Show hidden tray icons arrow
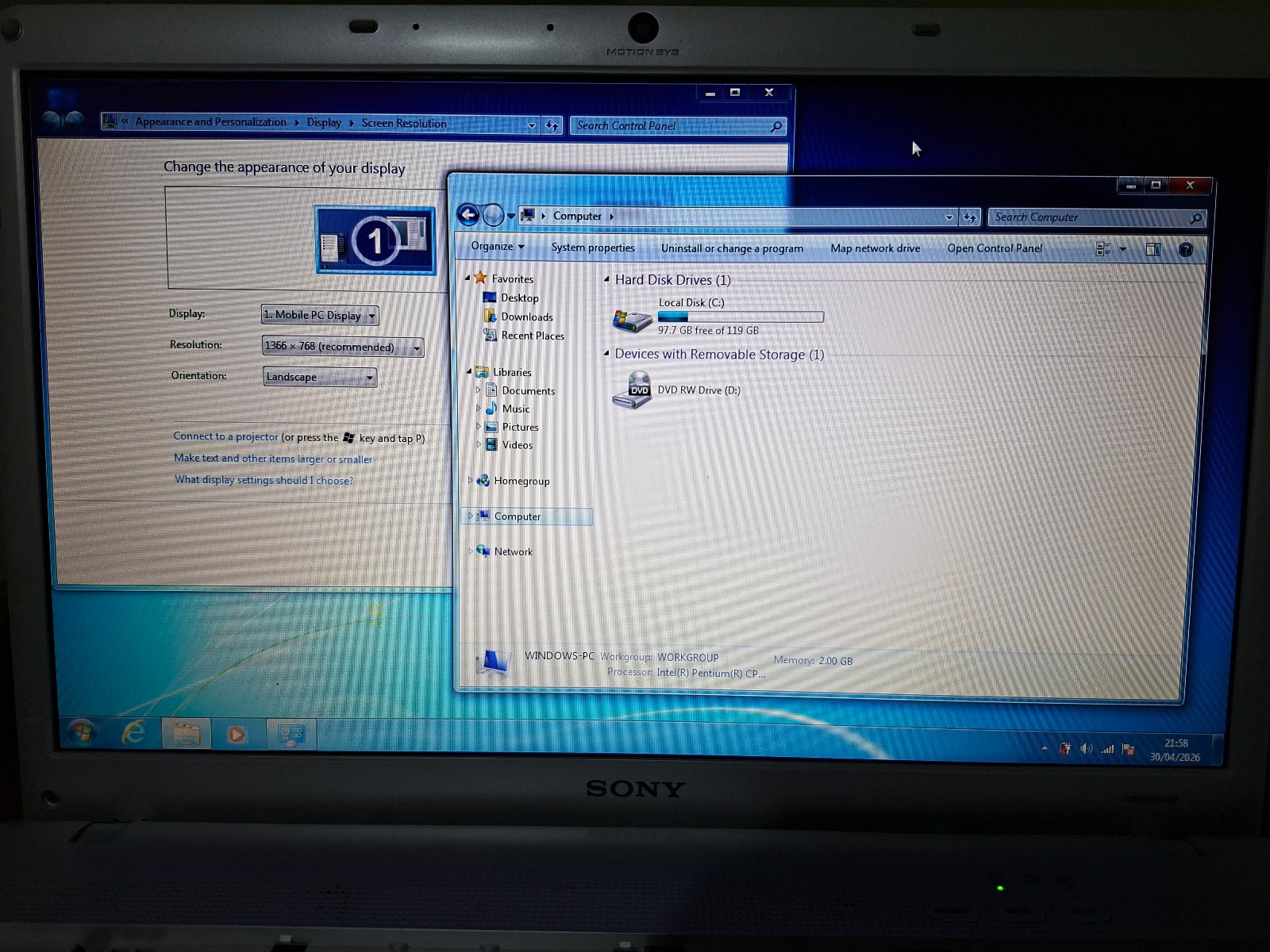The width and height of the screenshot is (1270, 952). (x=1044, y=748)
